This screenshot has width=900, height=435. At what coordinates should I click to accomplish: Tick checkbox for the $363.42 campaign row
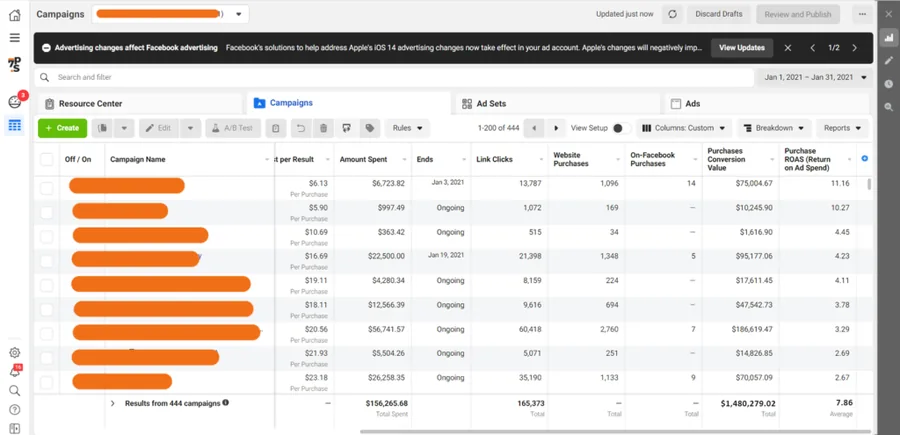click(46, 236)
